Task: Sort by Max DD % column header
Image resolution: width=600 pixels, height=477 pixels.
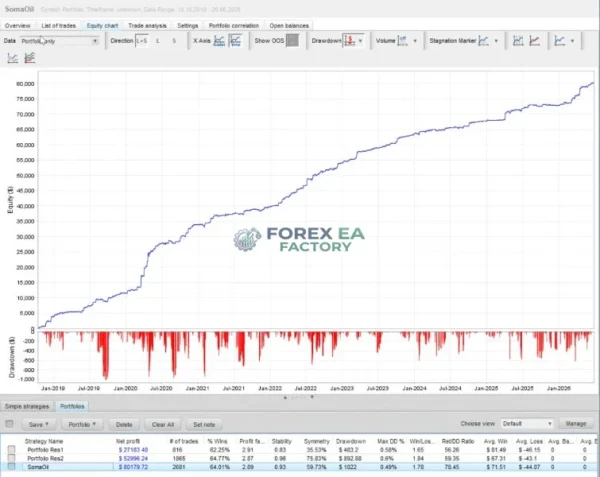Action: pos(391,441)
